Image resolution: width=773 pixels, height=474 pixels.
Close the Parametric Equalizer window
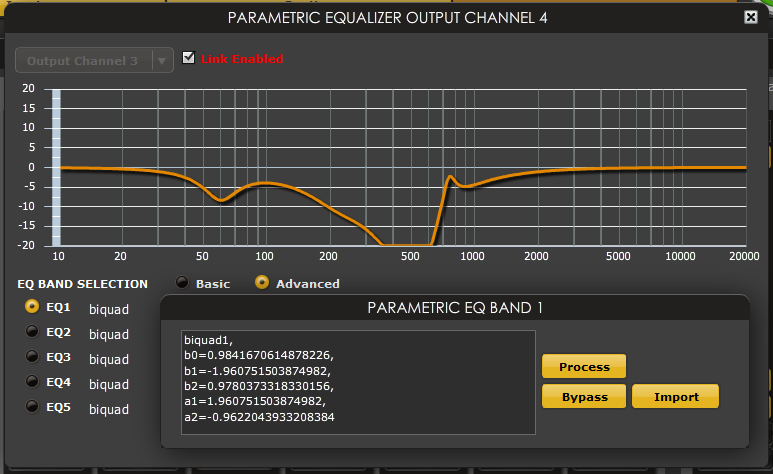[x=750, y=17]
